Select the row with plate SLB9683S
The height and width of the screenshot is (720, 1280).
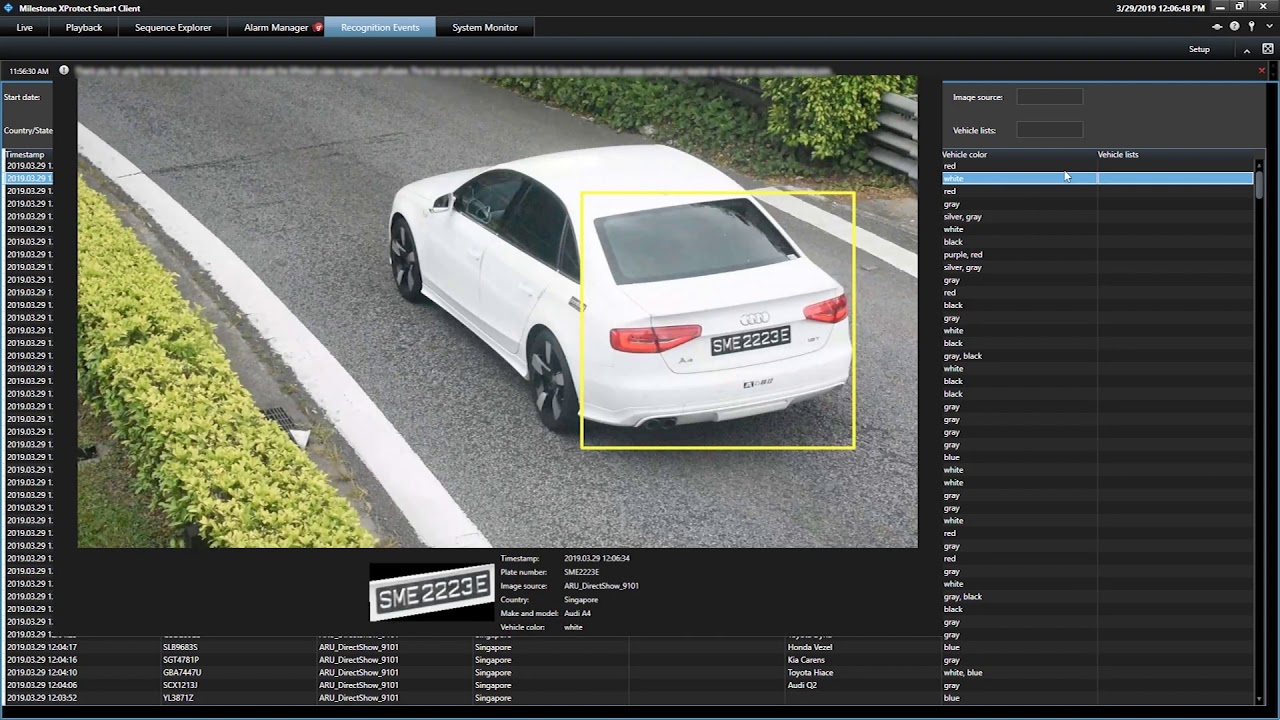[630, 647]
